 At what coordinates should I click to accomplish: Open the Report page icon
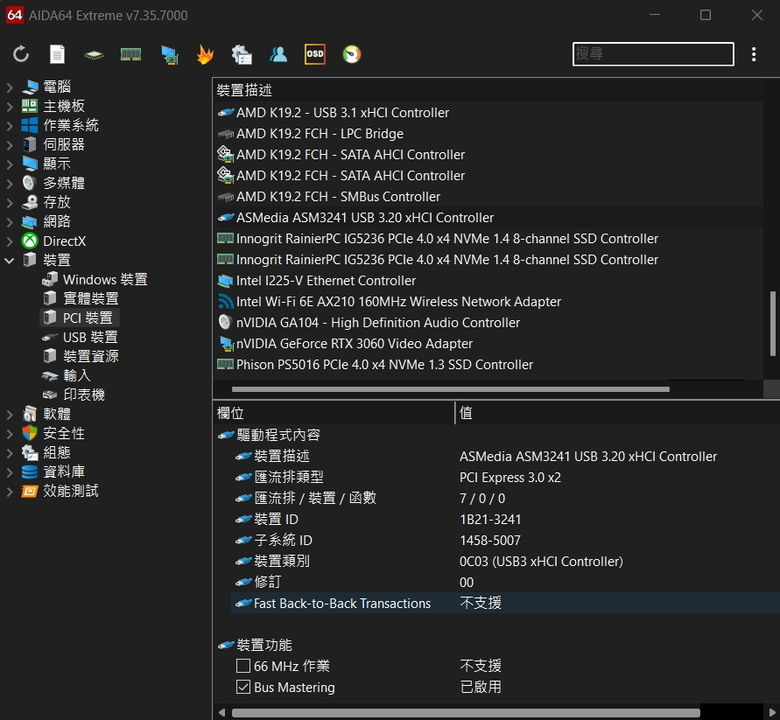[x=57, y=54]
